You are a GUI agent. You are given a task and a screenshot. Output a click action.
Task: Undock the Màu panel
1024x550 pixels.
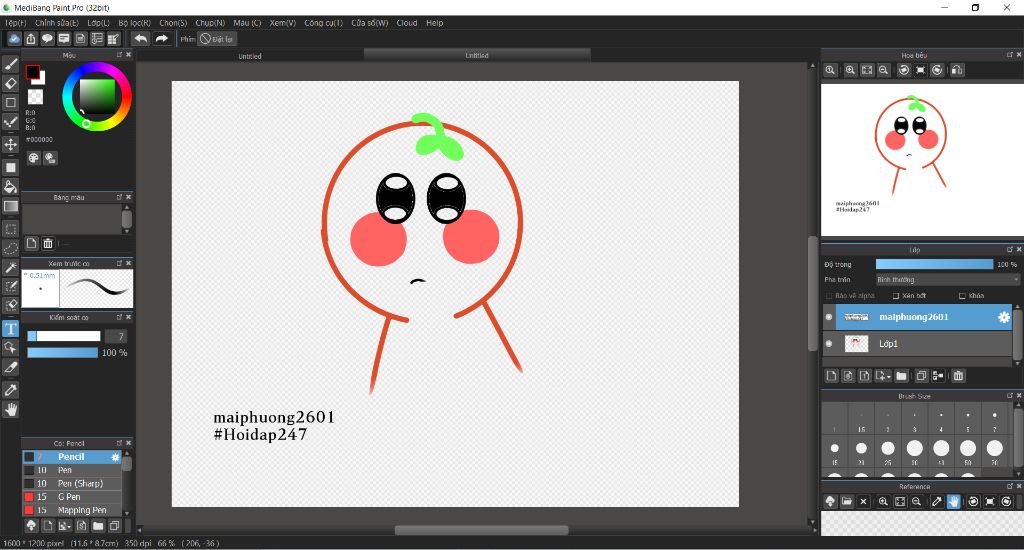click(120, 55)
